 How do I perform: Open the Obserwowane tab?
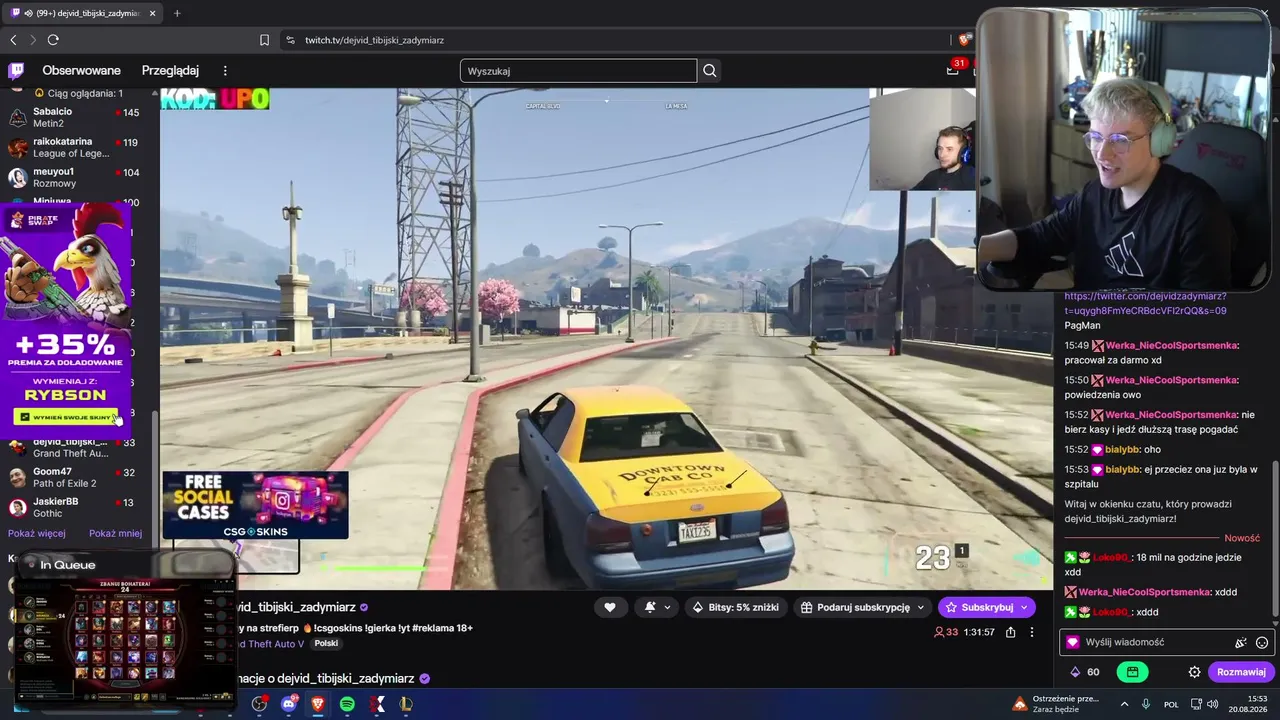point(81,70)
